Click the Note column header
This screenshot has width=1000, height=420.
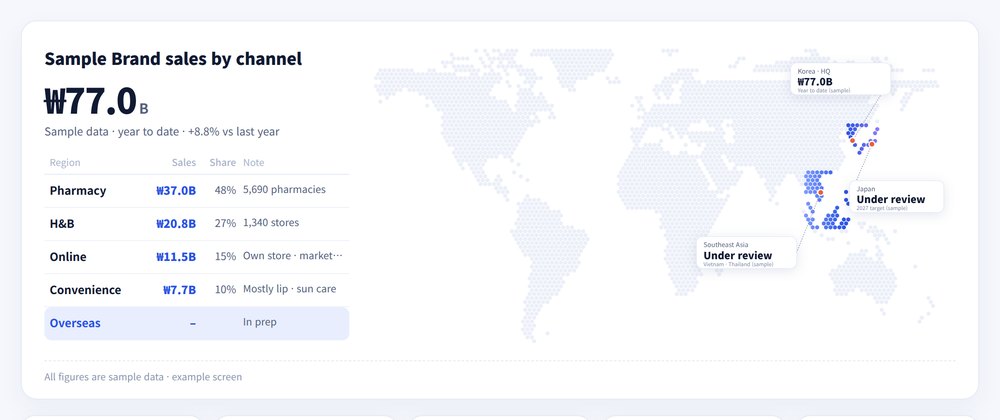coord(254,163)
